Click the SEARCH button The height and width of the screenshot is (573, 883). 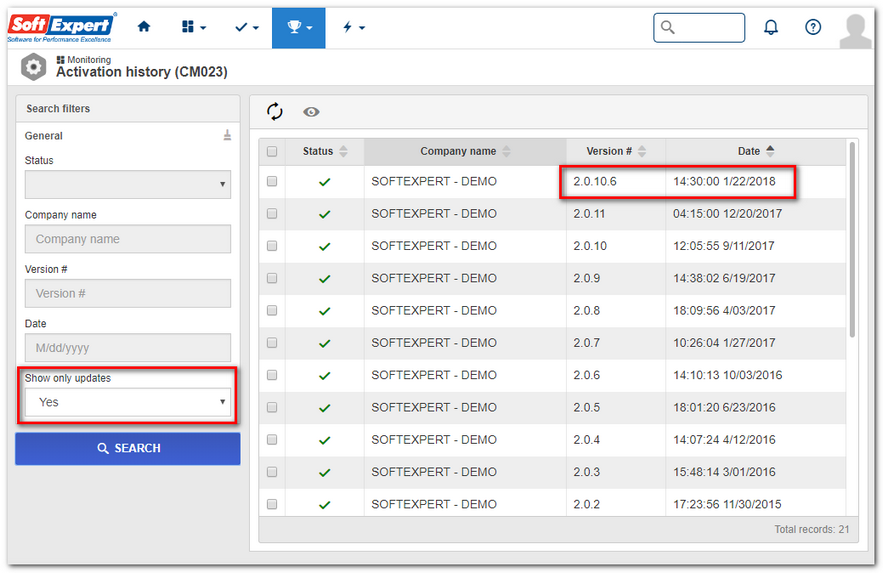point(128,448)
